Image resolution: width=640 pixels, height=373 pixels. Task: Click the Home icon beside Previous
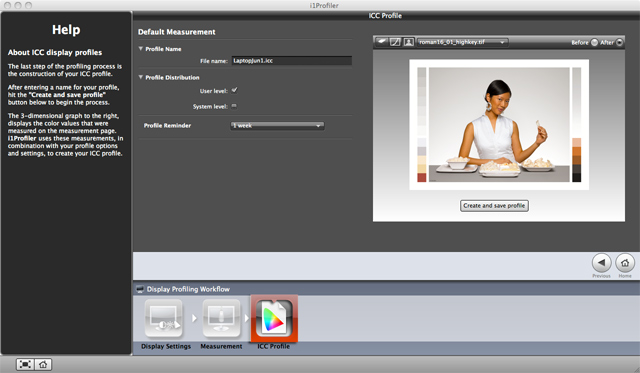(x=625, y=263)
